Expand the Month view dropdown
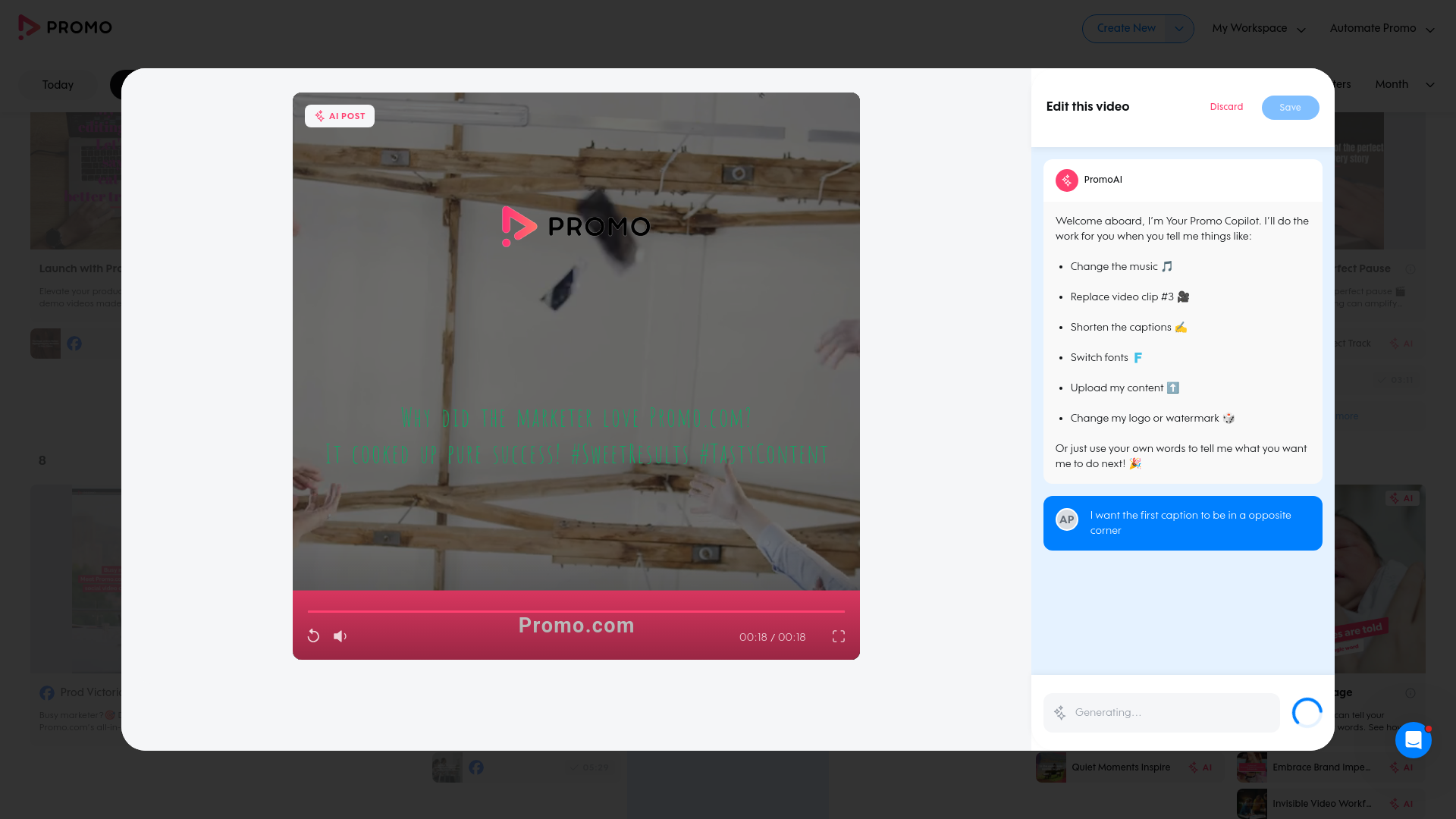Image resolution: width=1456 pixels, height=819 pixels. 1405,84
